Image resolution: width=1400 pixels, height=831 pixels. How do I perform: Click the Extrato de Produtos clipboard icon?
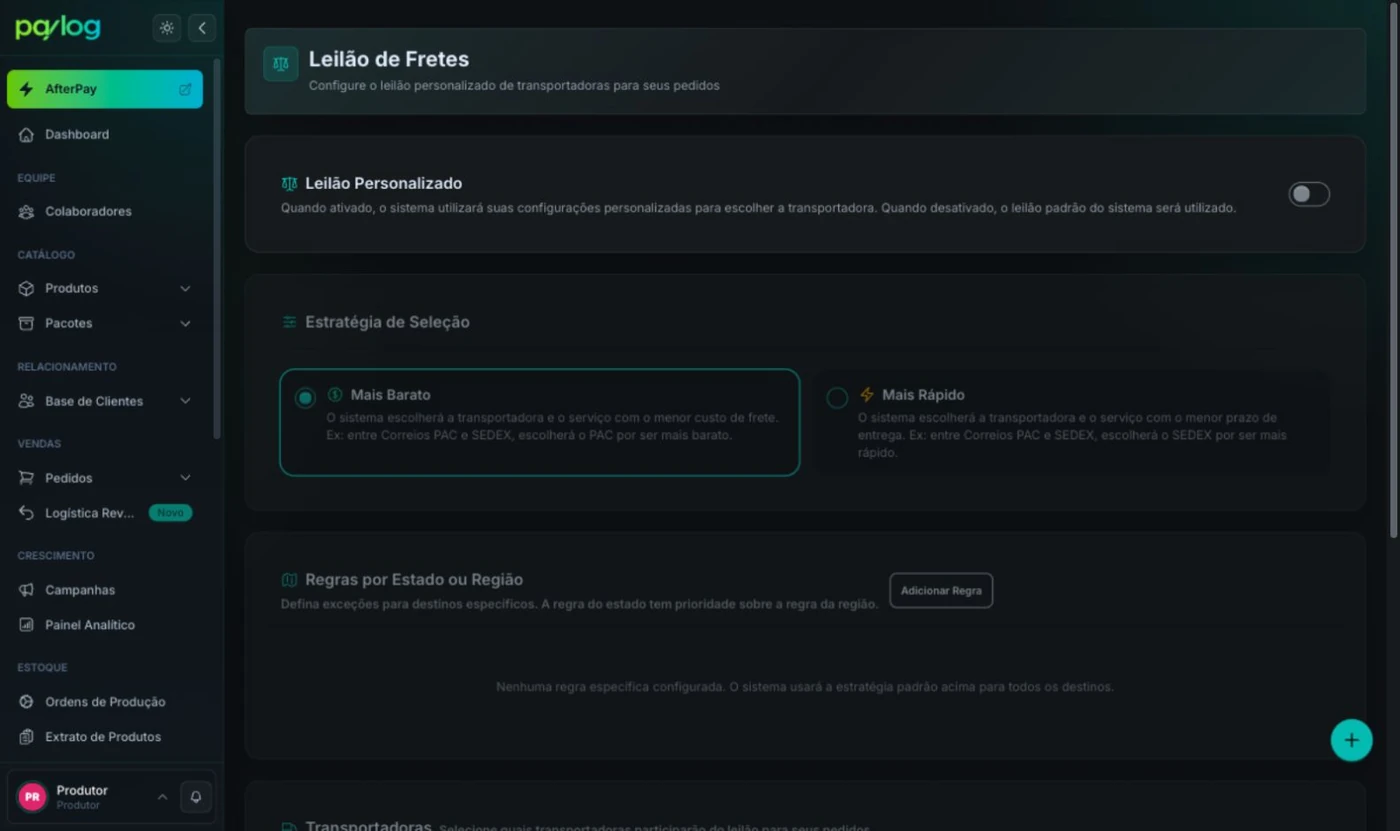point(26,737)
